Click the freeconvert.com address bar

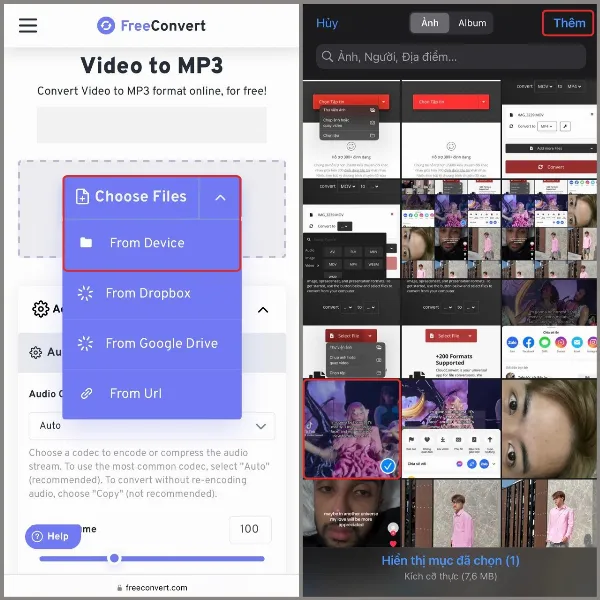click(152, 588)
